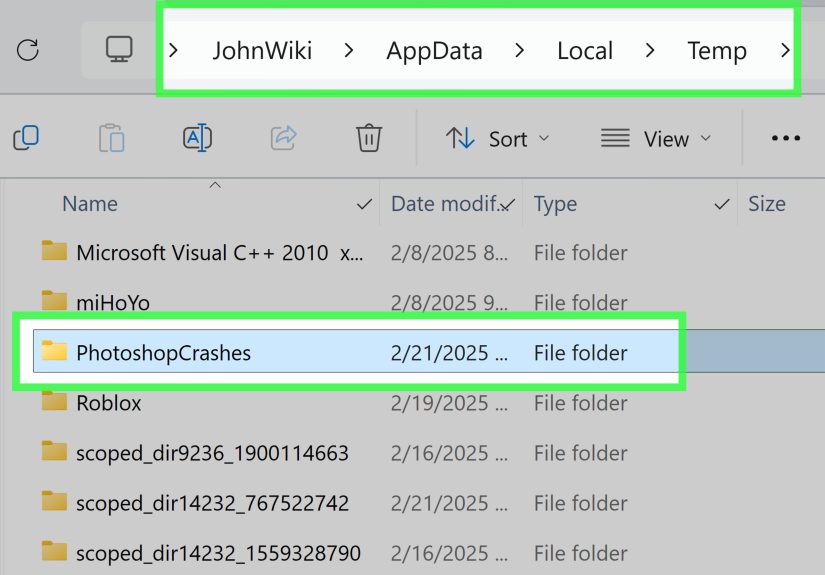Screen dimensions: 825x575
Task: Click the 2/8/2025 8... date of Visual C++
Action: coord(449,253)
